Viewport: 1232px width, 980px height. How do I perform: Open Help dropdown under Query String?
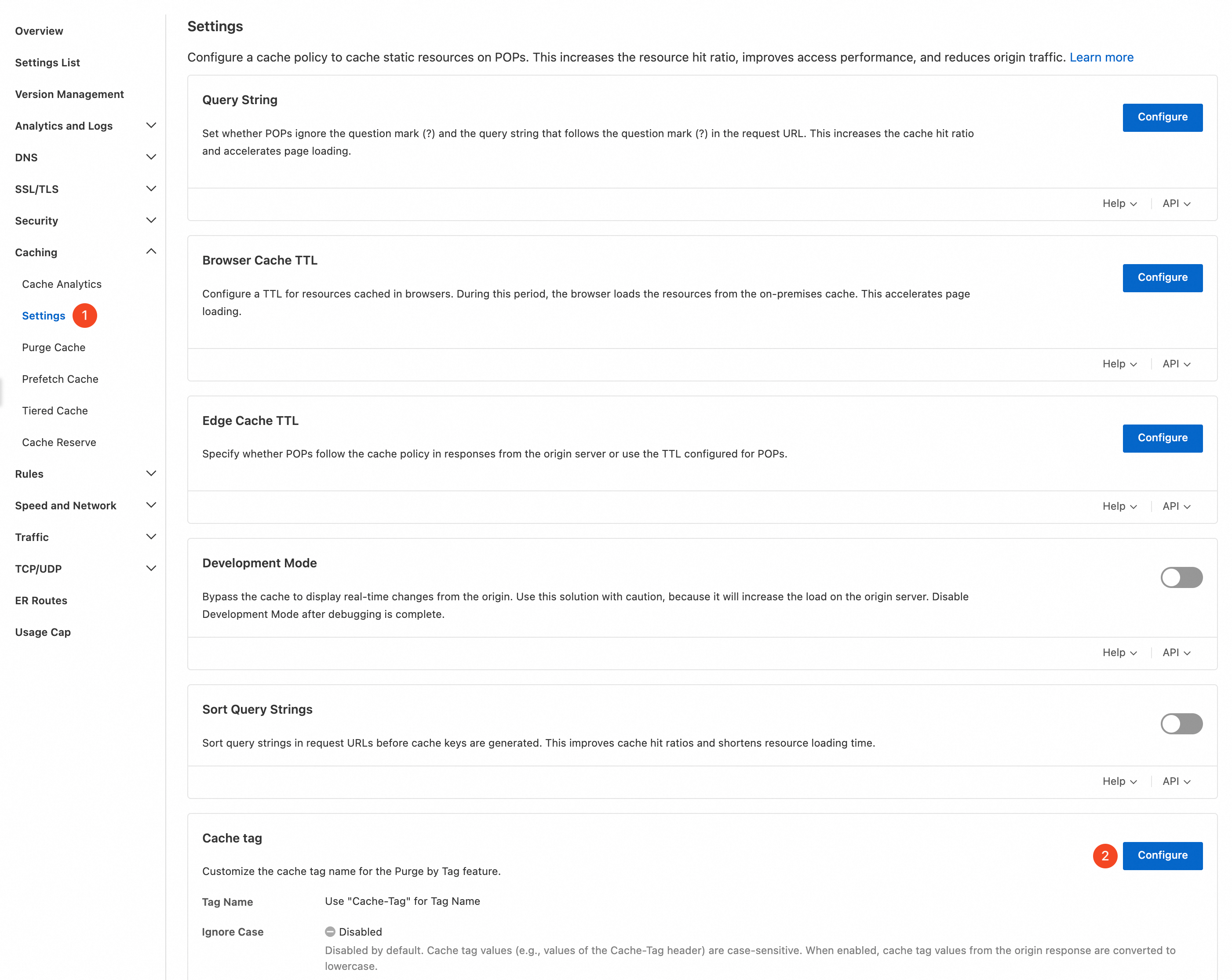click(1119, 204)
